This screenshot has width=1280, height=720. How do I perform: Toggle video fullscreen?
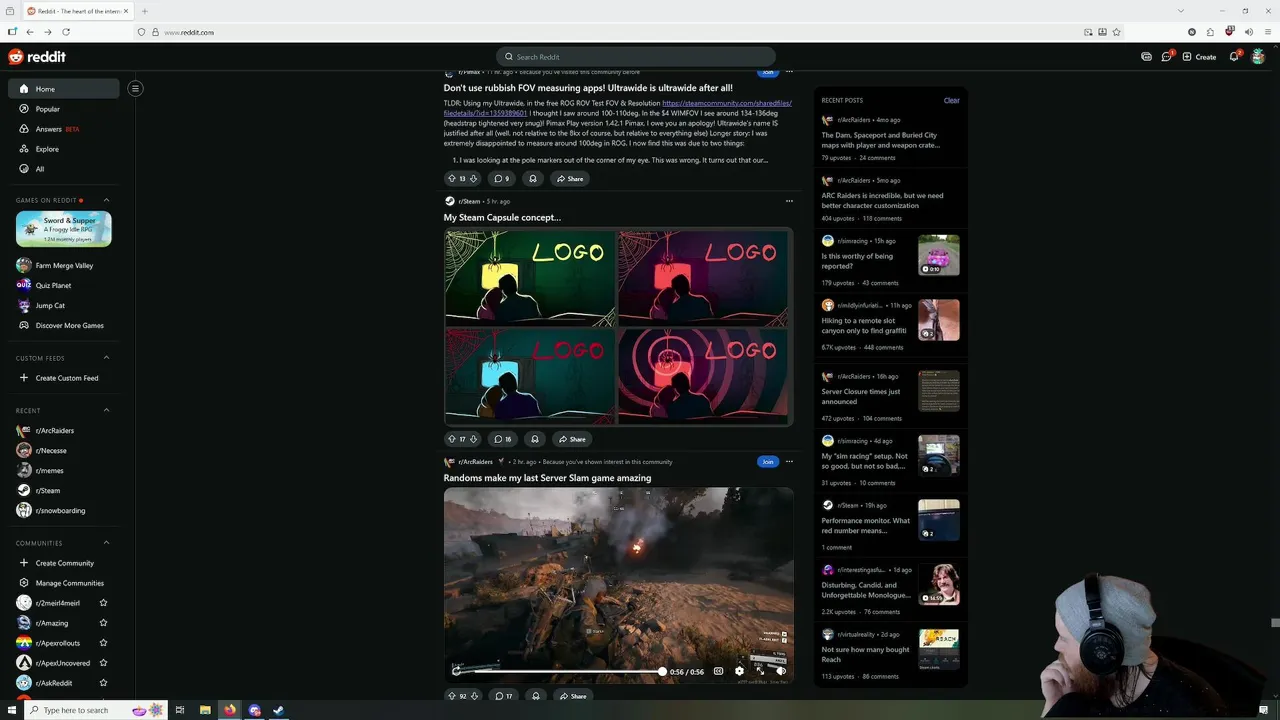coord(760,671)
